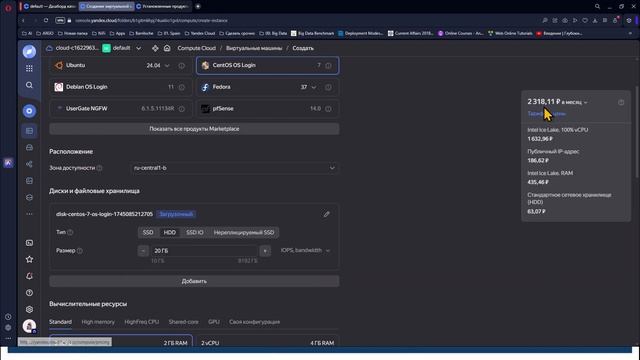The width and height of the screenshot is (640, 360).
Task: Choose the pfSense image card
Action: click(x=267, y=109)
